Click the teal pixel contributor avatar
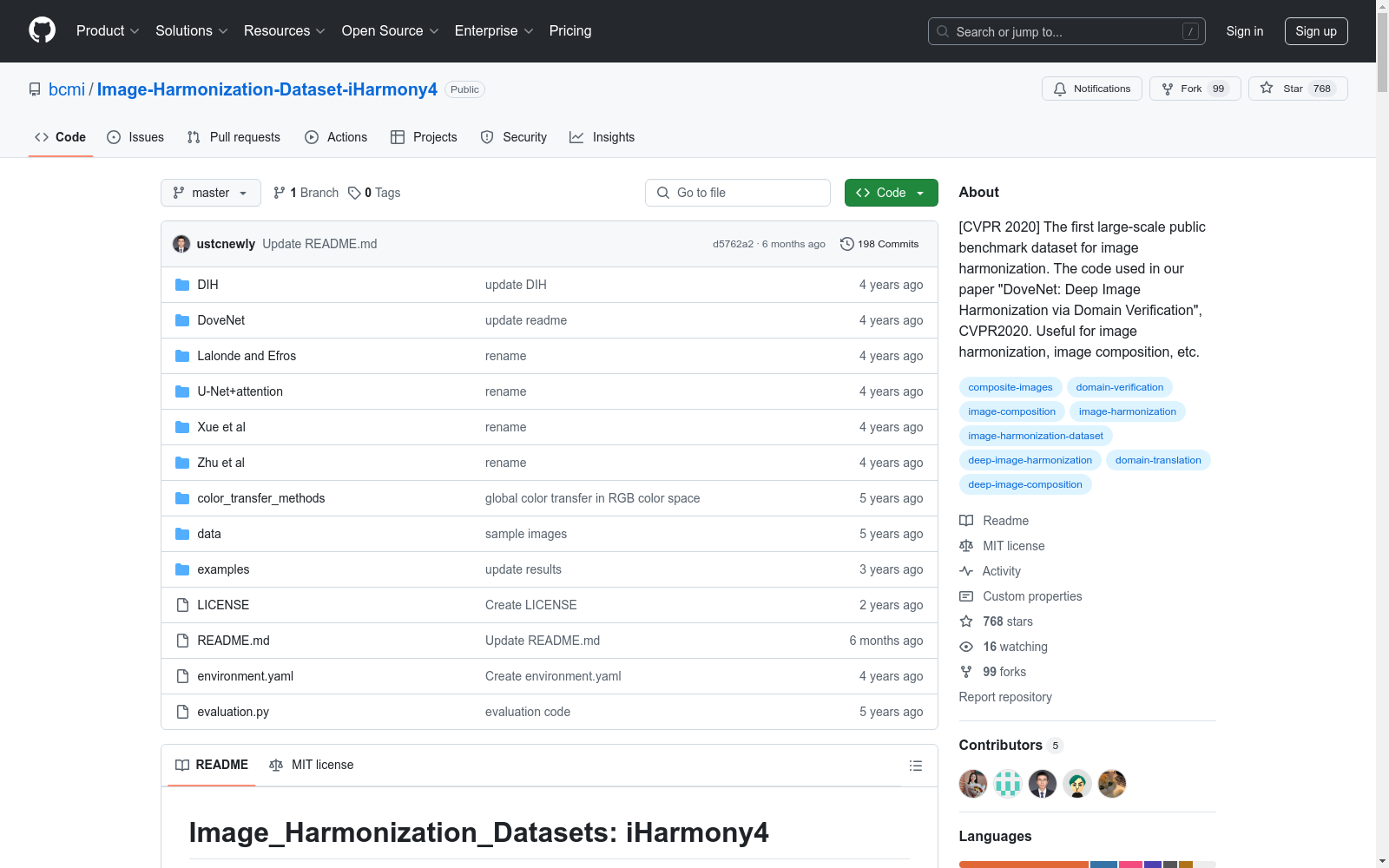Viewport: 1389px width, 868px height. [1008, 784]
